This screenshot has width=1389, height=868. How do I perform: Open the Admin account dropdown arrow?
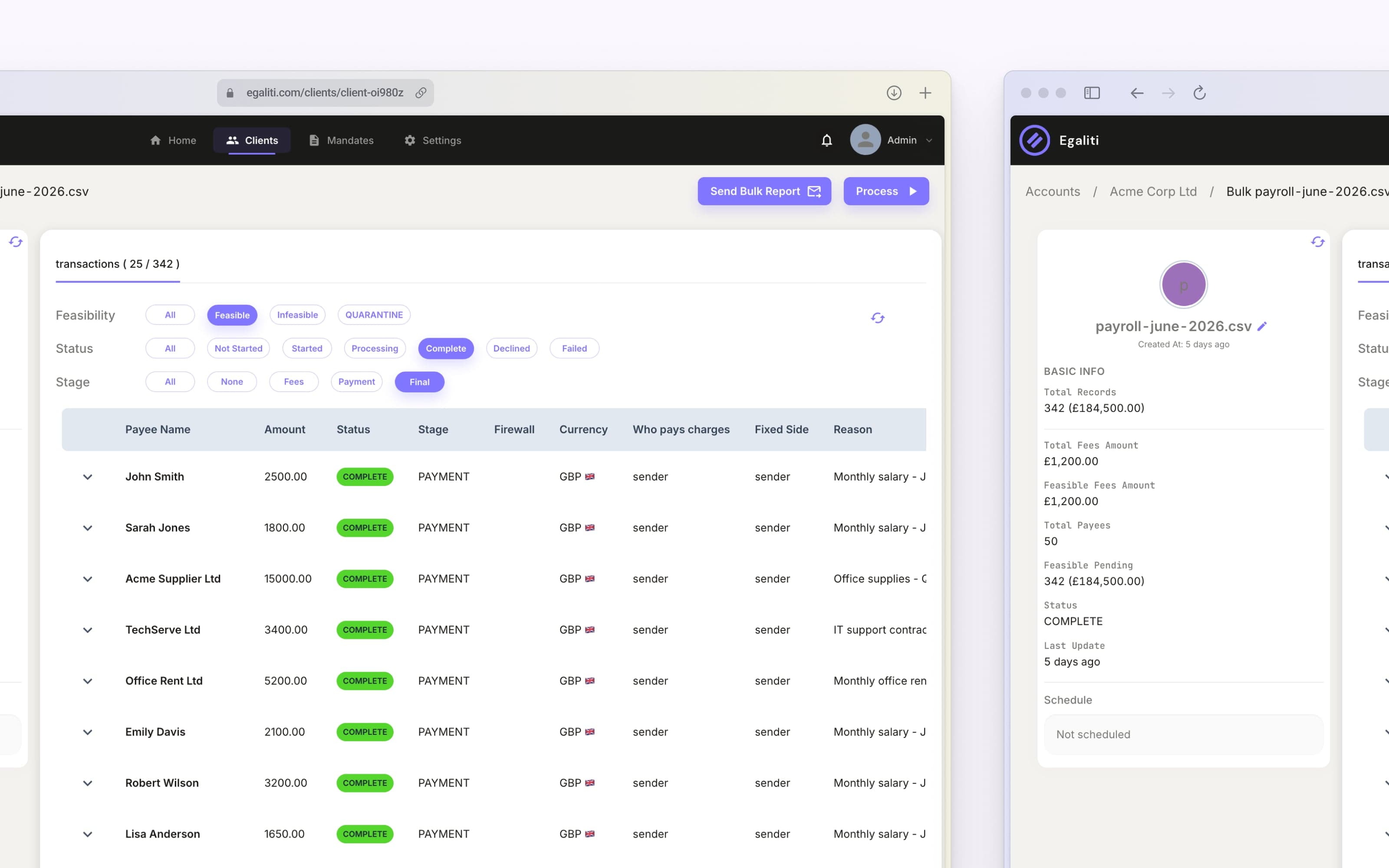pyautogui.click(x=929, y=141)
